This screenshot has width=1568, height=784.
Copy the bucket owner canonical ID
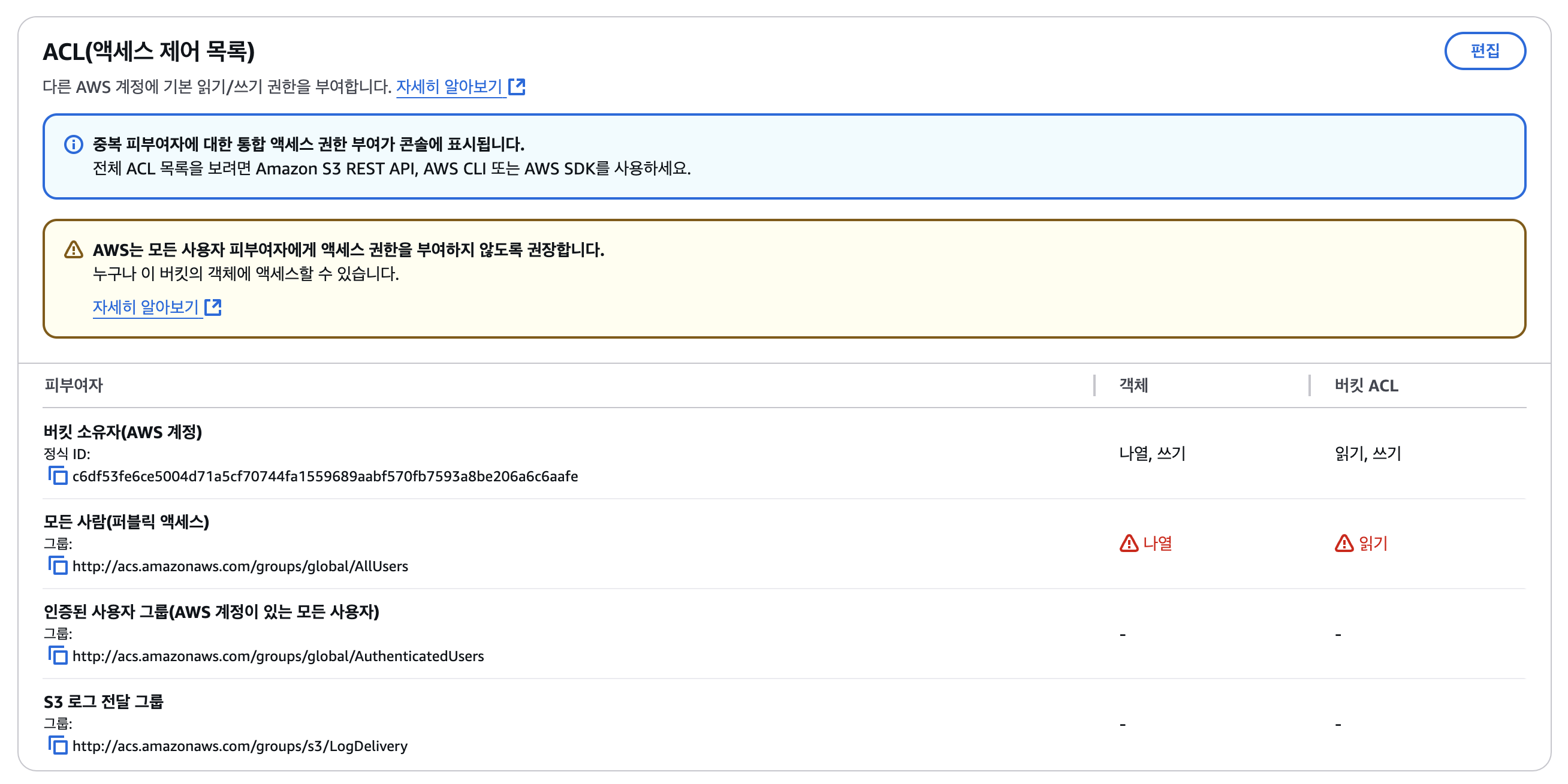[58, 475]
